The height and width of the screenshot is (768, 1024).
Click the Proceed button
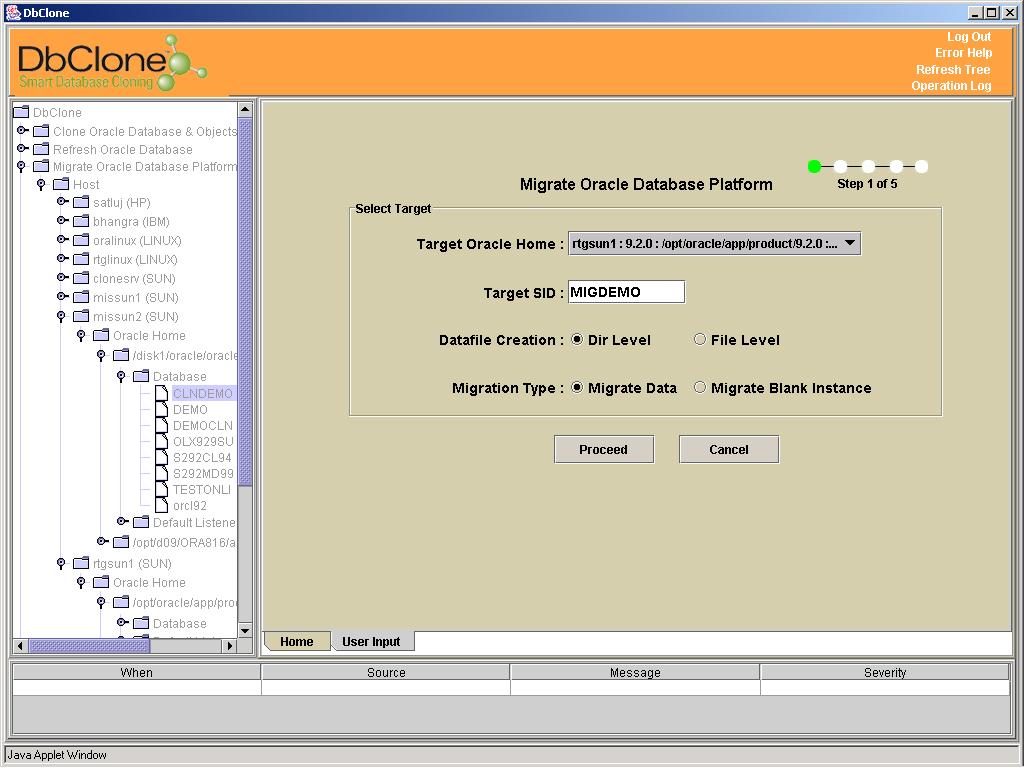point(603,449)
